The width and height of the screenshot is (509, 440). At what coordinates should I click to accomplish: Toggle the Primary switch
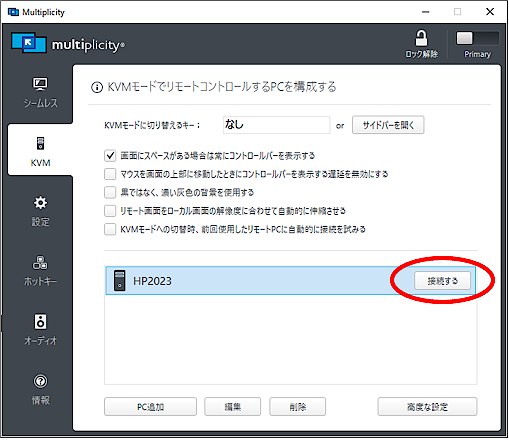477,39
